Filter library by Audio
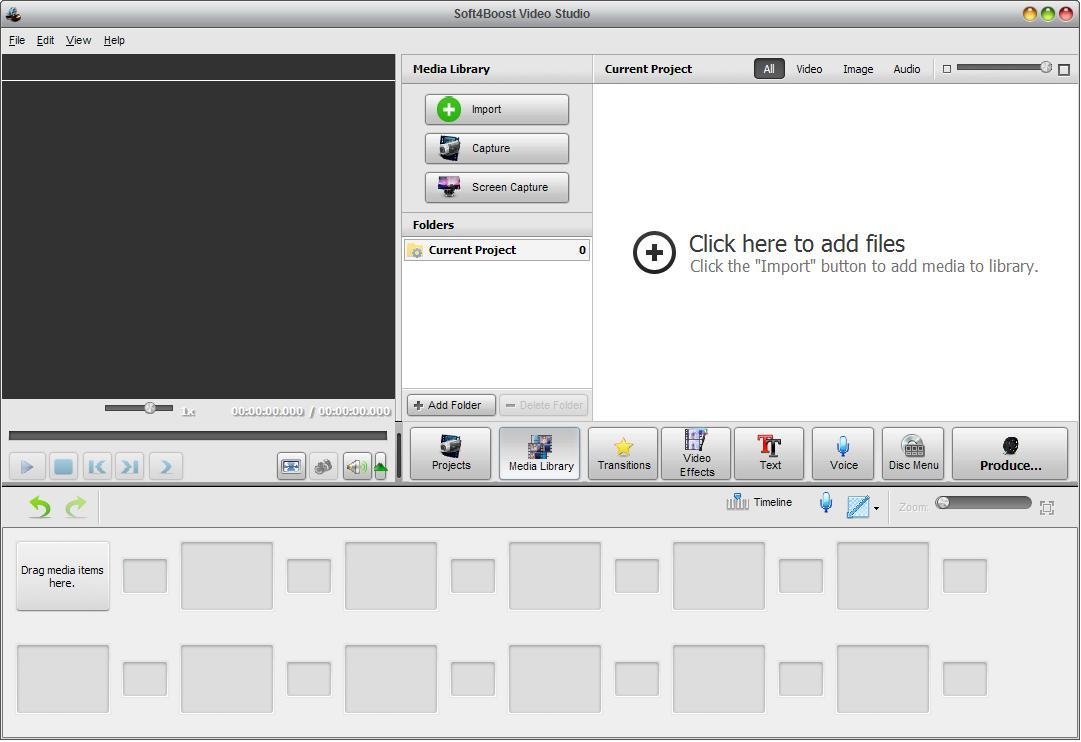The width and height of the screenshot is (1081, 742). [x=907, y=69]
